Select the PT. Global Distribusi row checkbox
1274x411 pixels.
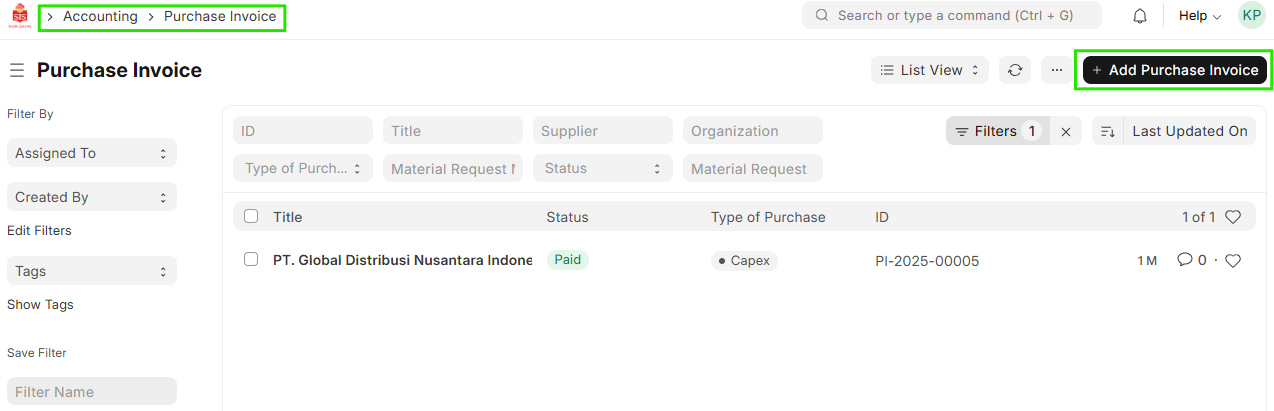251,259
